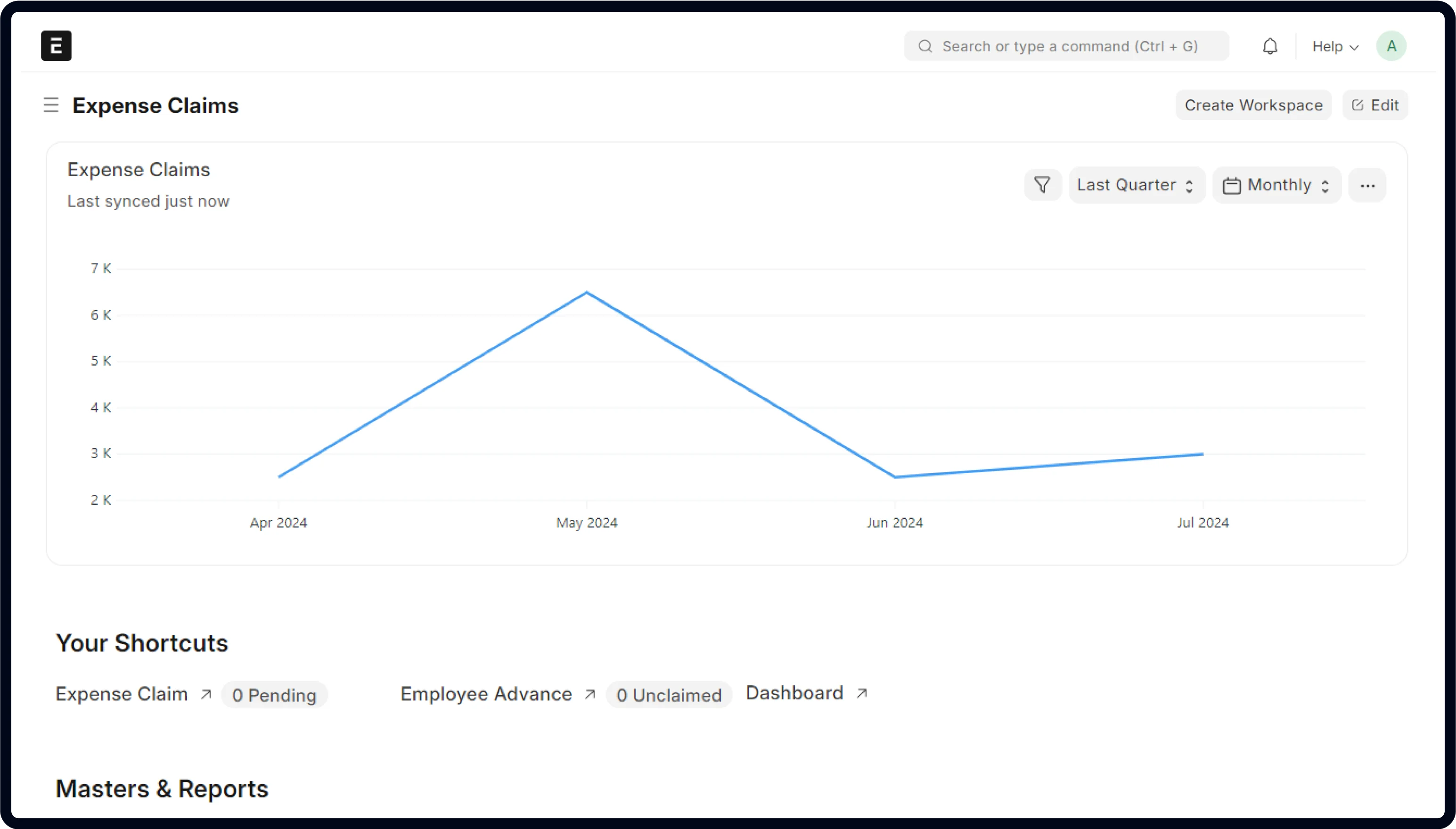Click the user avatar A
This screenshot has width=1456, height=829.
[1391, 46]
